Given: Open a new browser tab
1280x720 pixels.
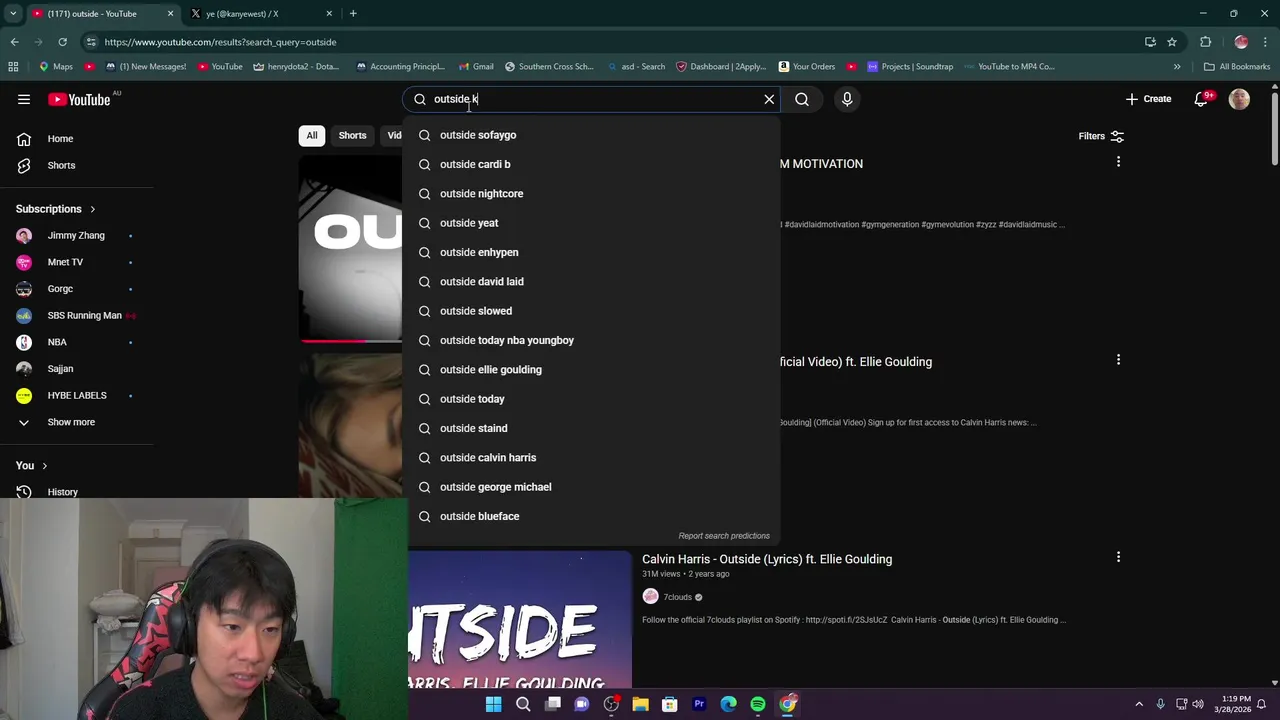Looking at the screenshot, I should pyautogui.click(x=353, y=14).
